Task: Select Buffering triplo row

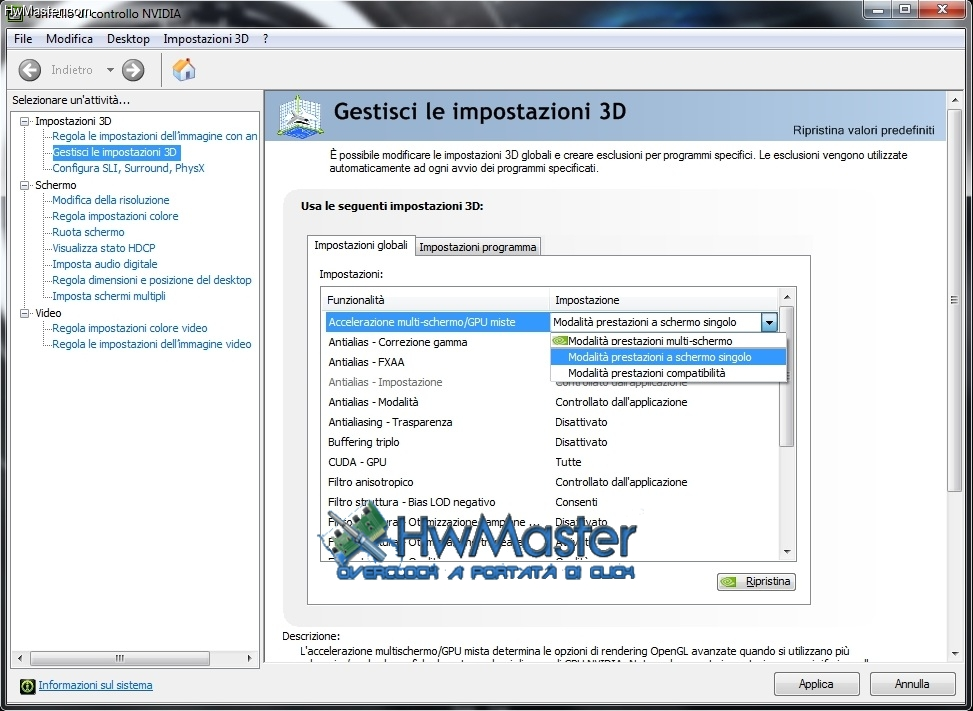Action: coord(552,442)
